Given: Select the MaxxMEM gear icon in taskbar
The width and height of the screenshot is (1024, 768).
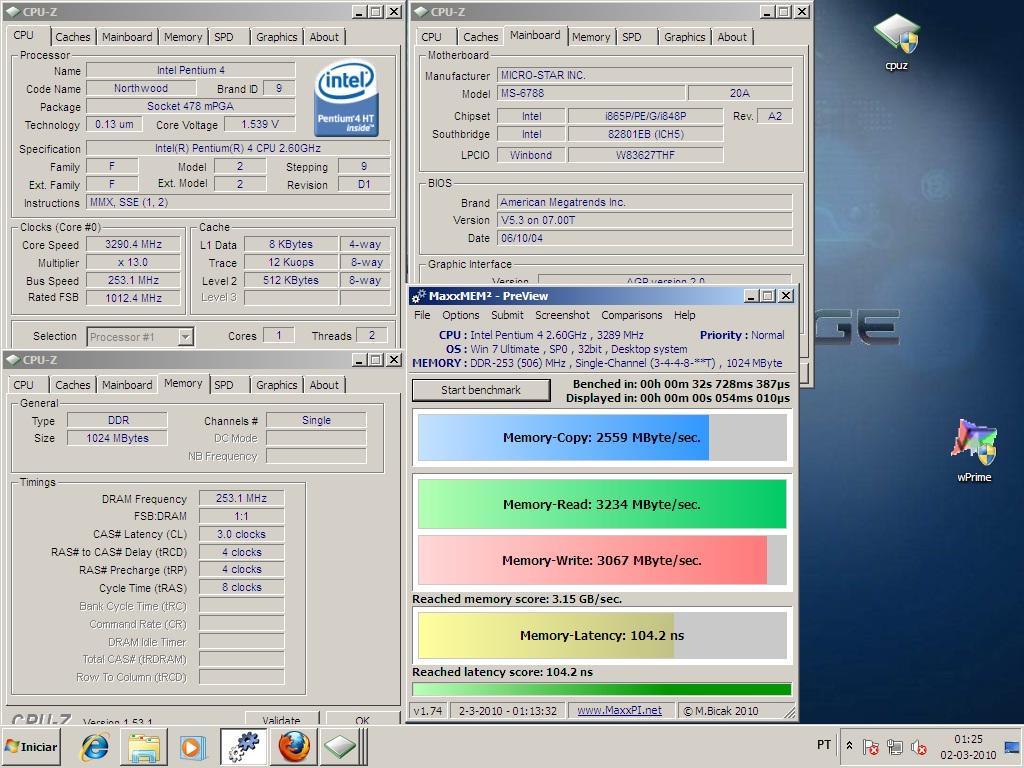Looking at the screenshot, I should [x=244, y=746].
